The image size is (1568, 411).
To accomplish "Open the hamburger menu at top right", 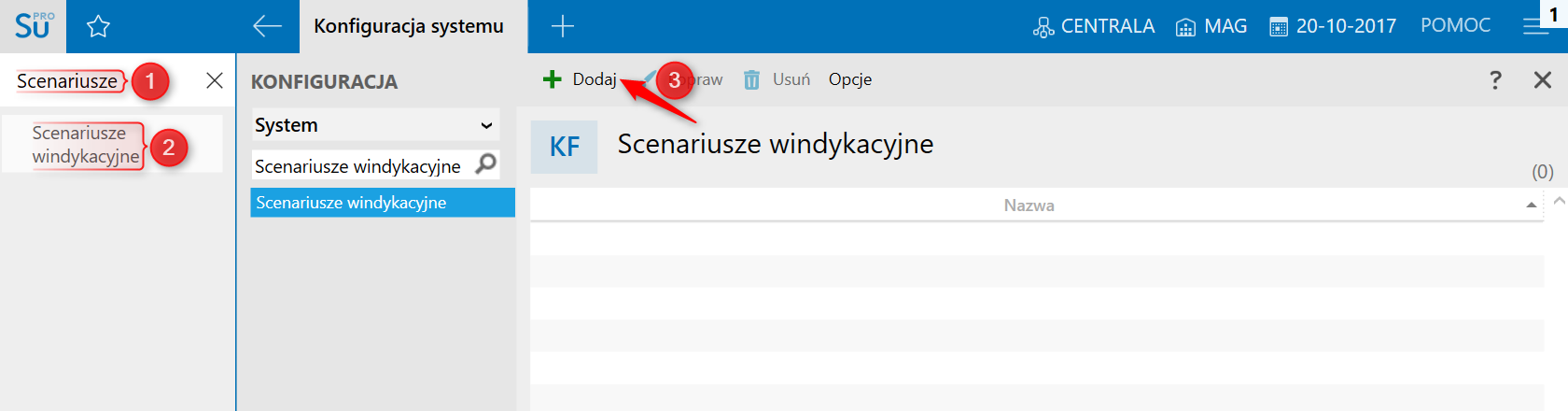I will coord(1534,26).
